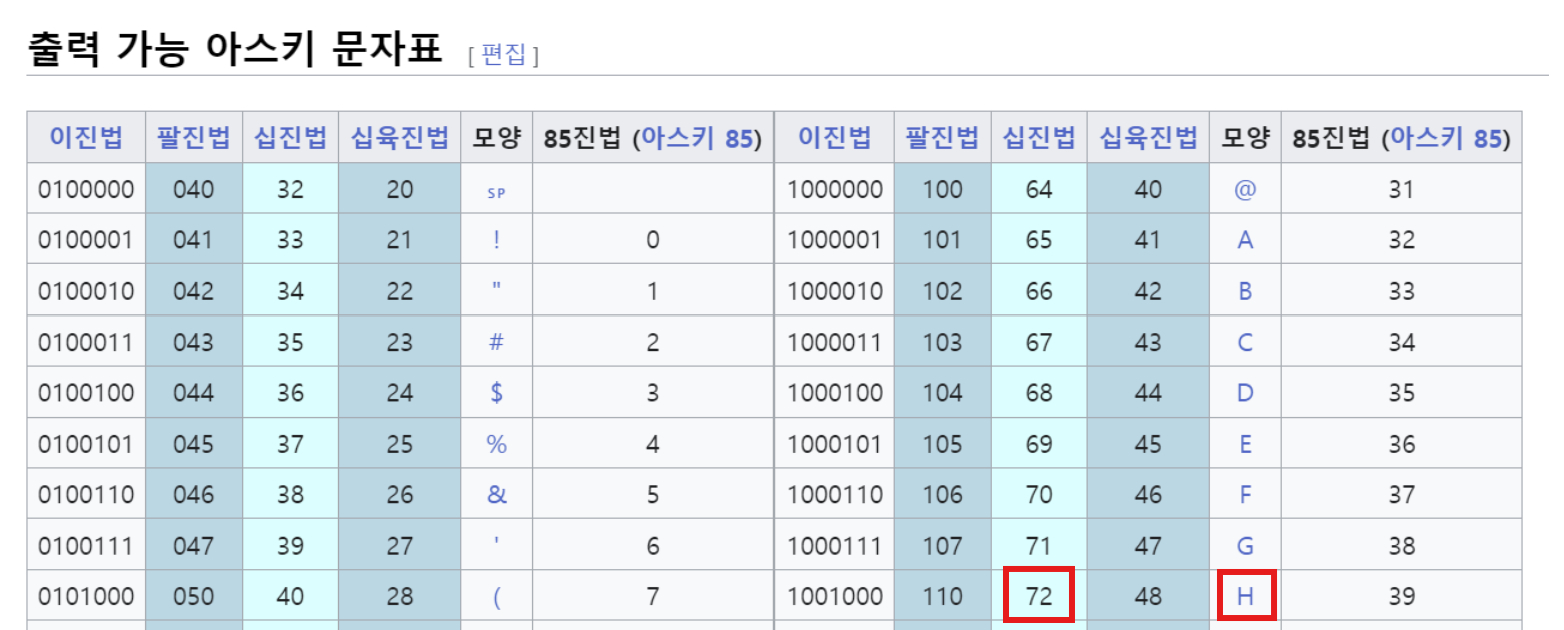Viewport: 1564px width, 630px height.
Task: Open the letter G link
Action: 1245,546
